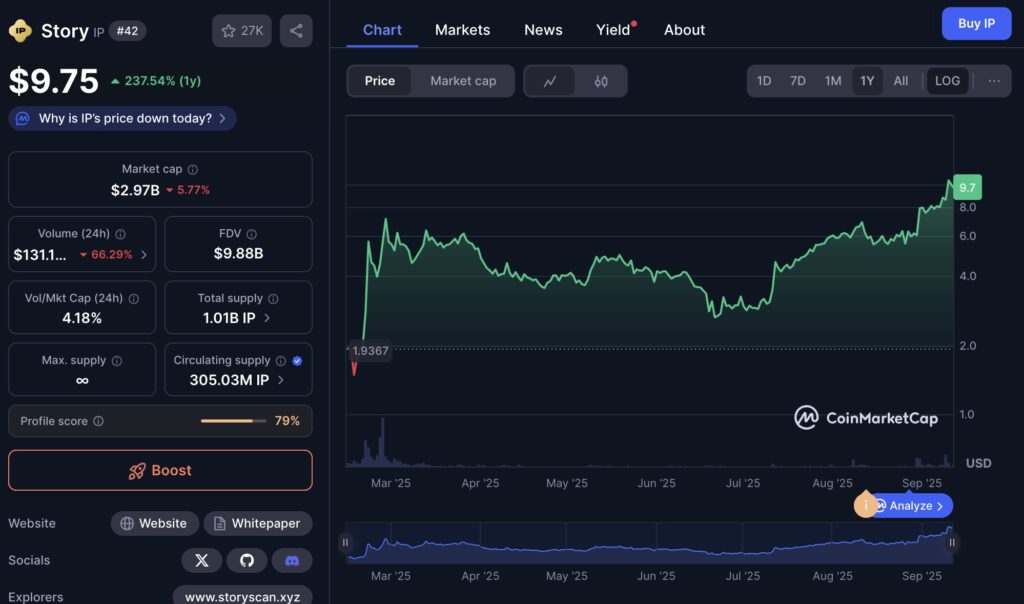
Task: Click the Boost button
Action: (x=160, y=470)
